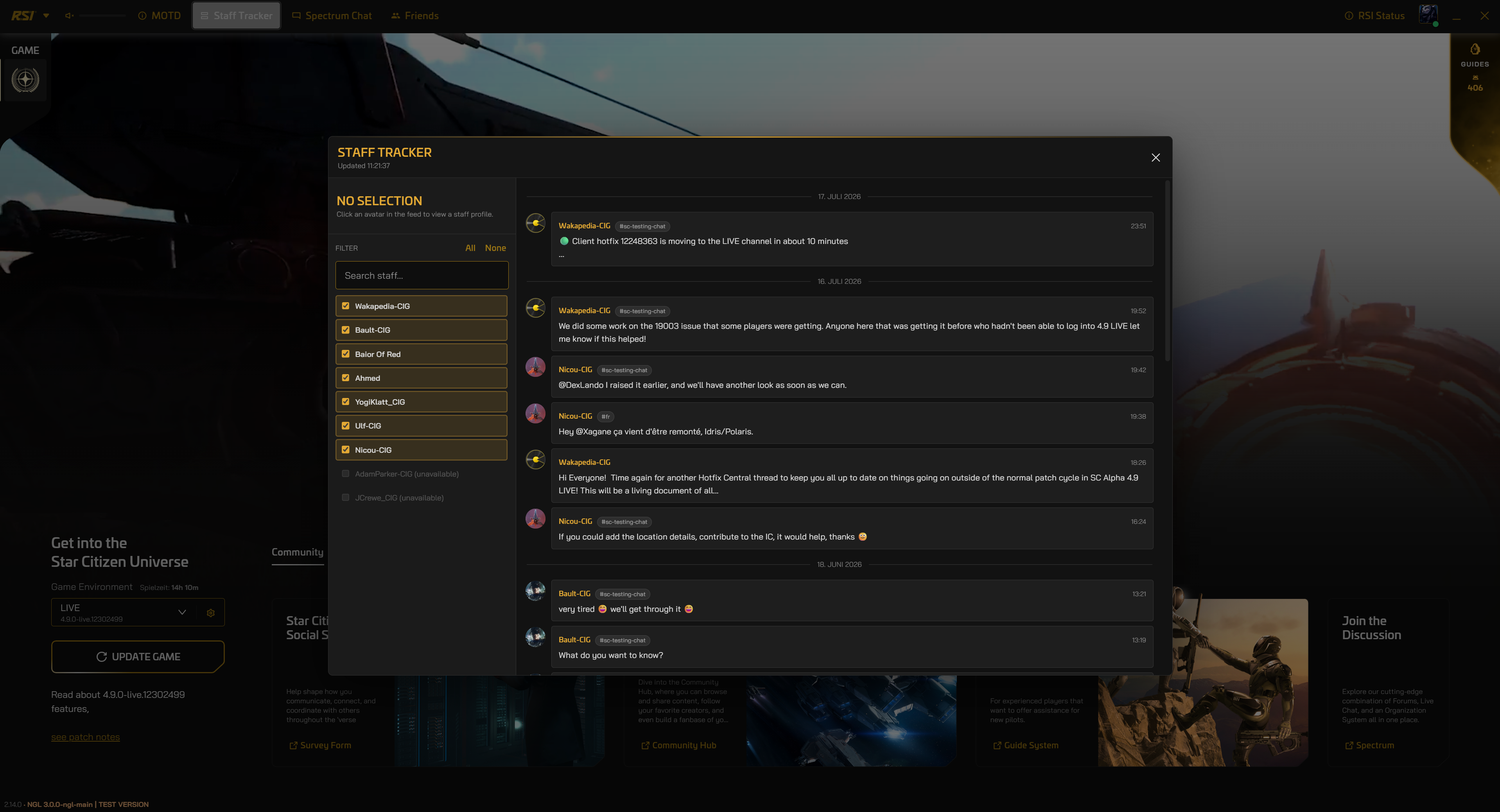Click the AdamParker-CIG unavailable checkbox
The image size is (1500, 812).
(345, 473)
